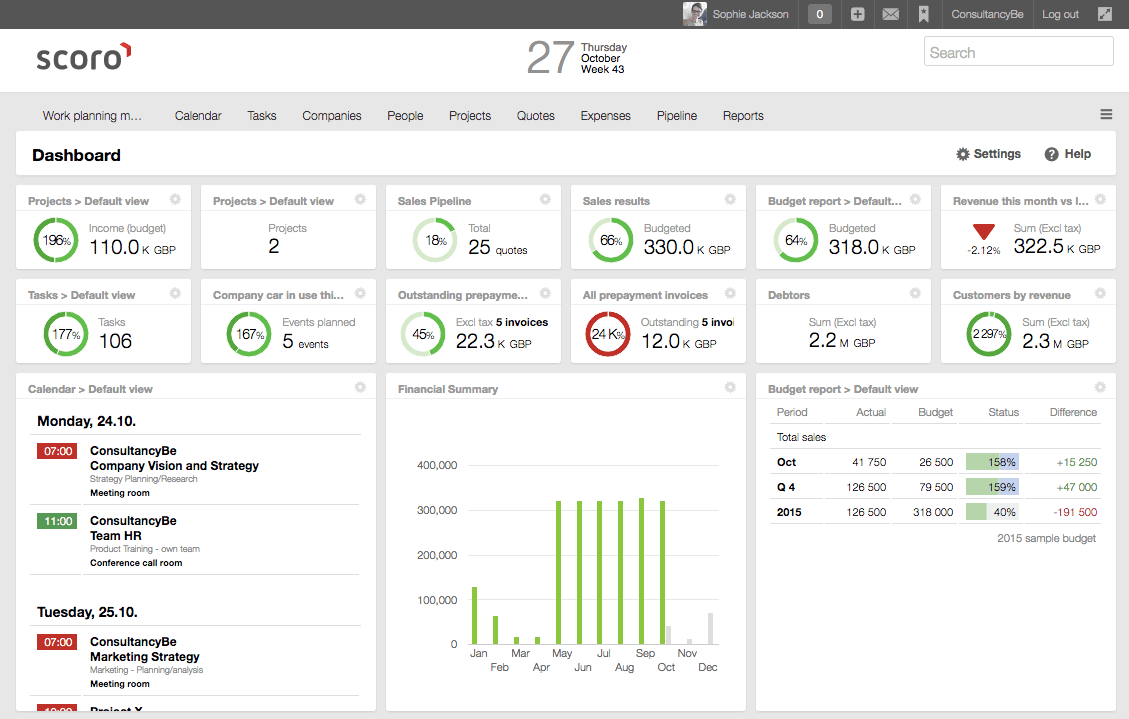Image resolution: width=1129 pixels, height=719 pixels.
Task: Click Log out
Action: point(1061,14)
